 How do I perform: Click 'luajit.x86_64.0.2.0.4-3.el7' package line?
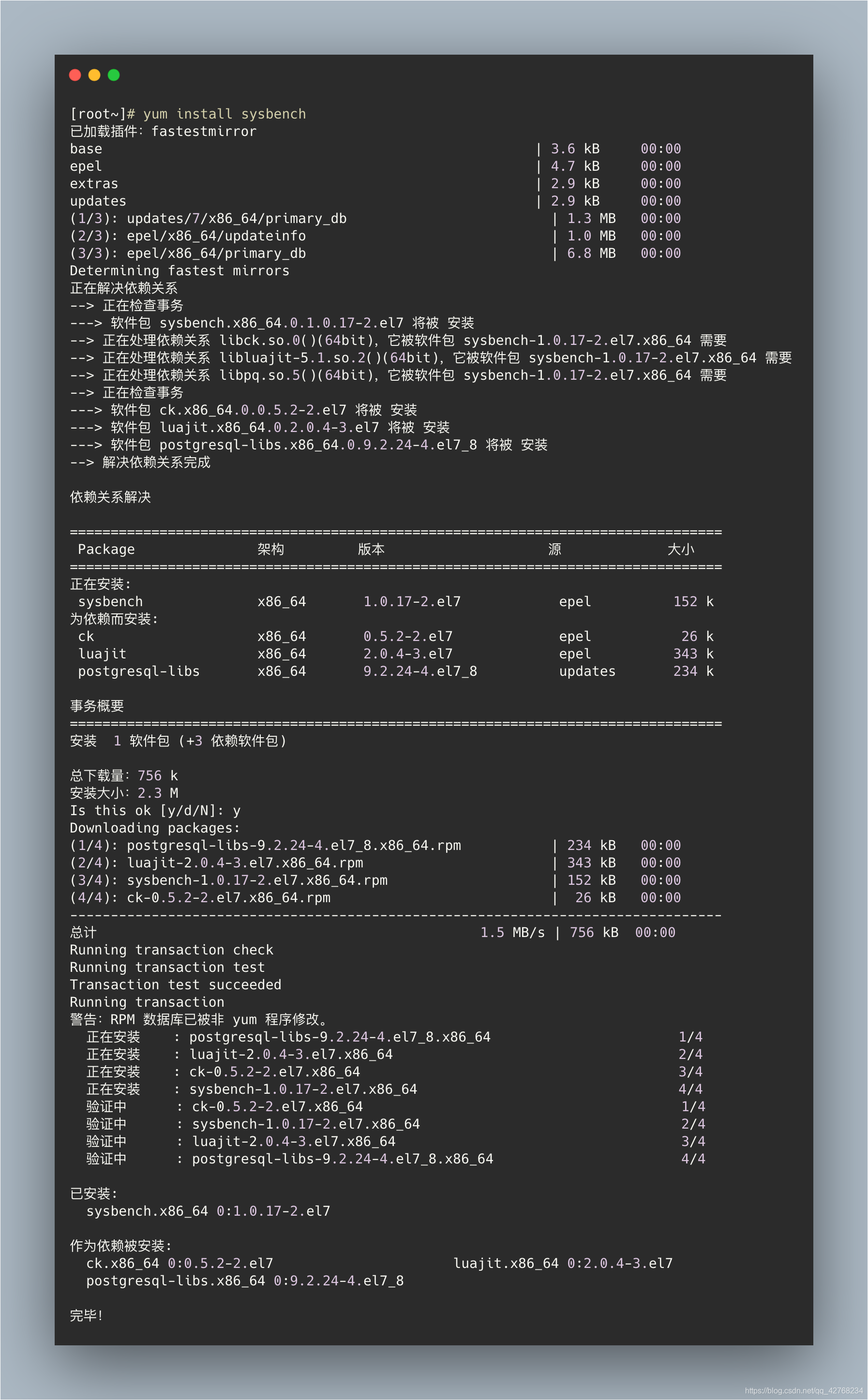(259, 428)
